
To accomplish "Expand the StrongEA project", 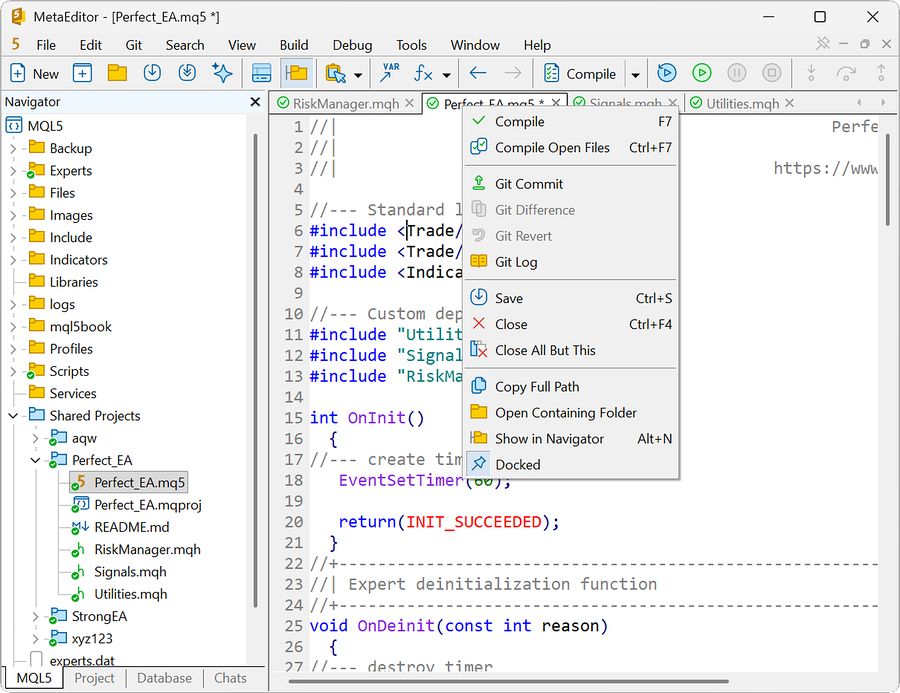I will coord(36,617).
